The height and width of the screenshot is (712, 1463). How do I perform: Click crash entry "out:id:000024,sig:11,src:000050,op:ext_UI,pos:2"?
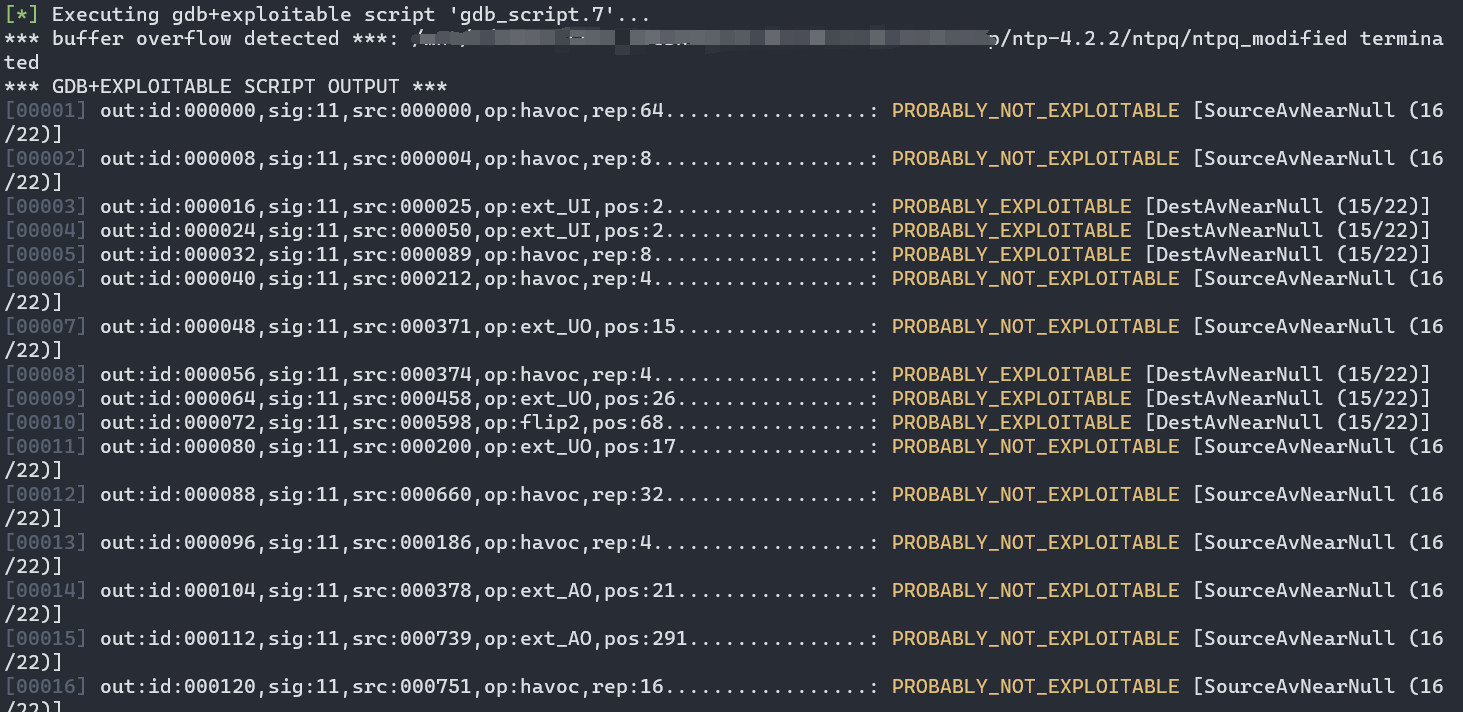click(x=382, y=231)
